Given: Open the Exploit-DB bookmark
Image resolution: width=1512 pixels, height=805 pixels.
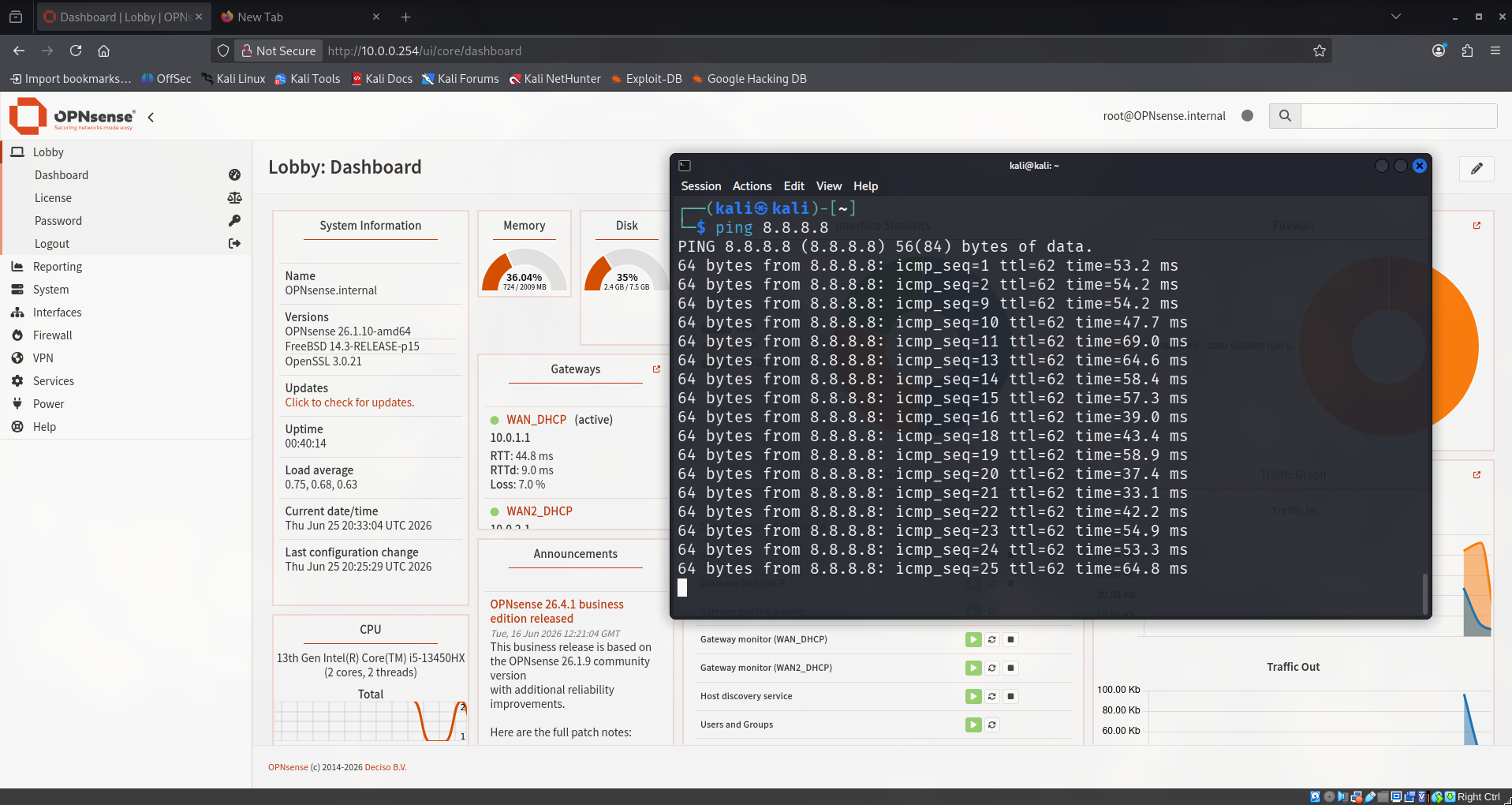Looking at the screenshot, I should pos(646,79).
